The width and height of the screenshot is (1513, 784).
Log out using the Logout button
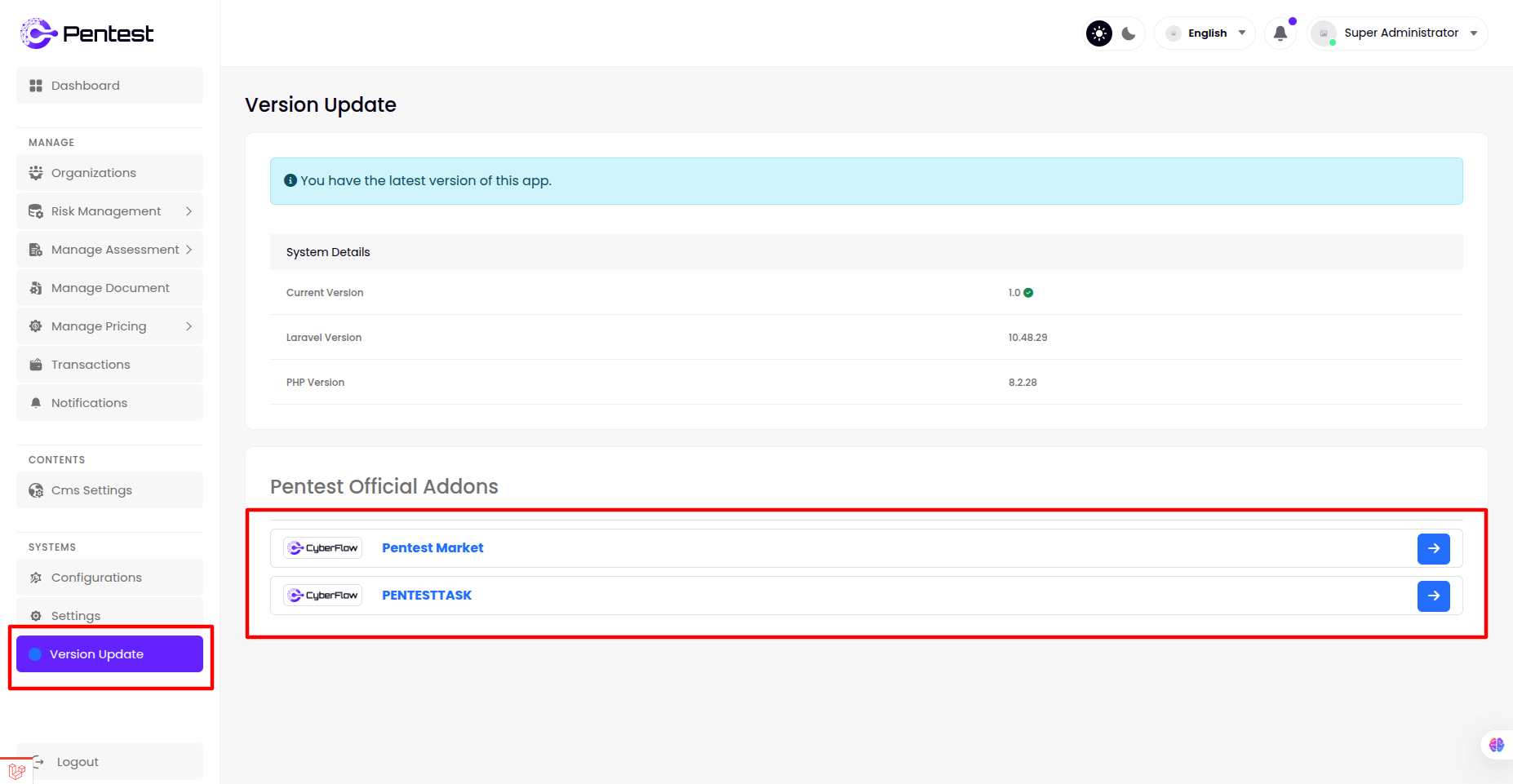coord(78,762)
